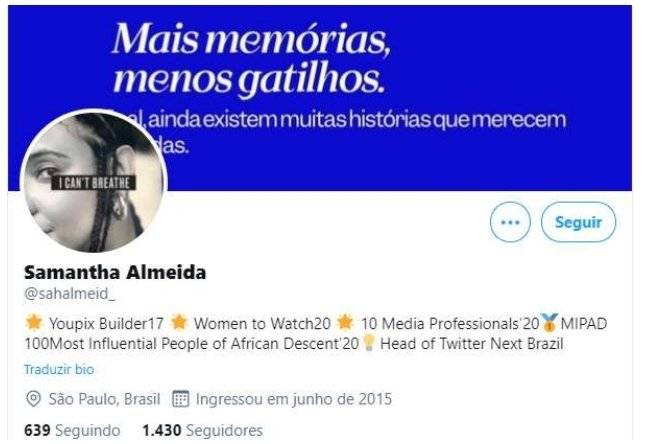Open the circular profile photo
The width and height of the screenshot is (665, 444).
(x=93, y=182)
